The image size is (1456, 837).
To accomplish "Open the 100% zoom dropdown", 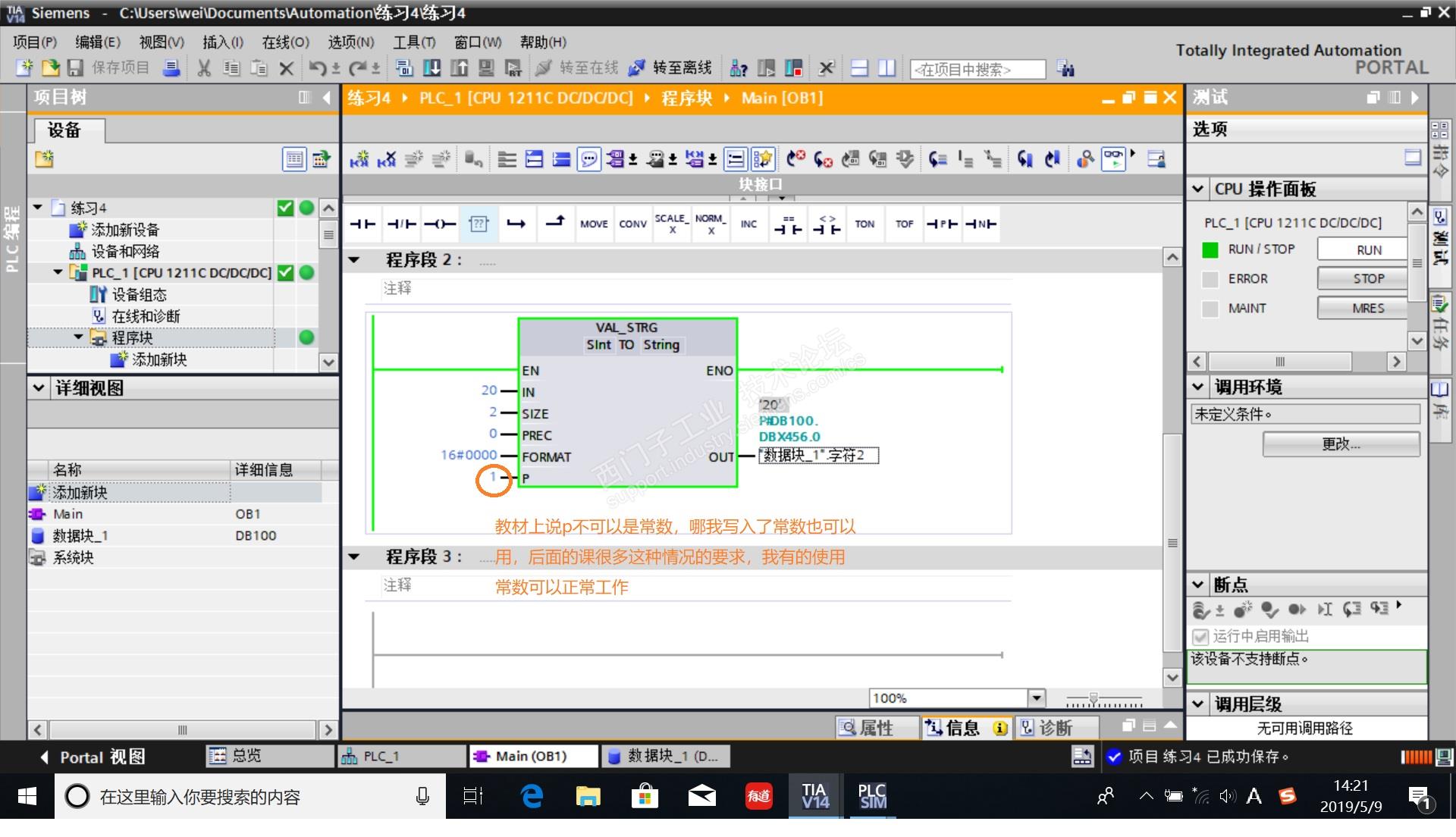I will [1037, 697].
